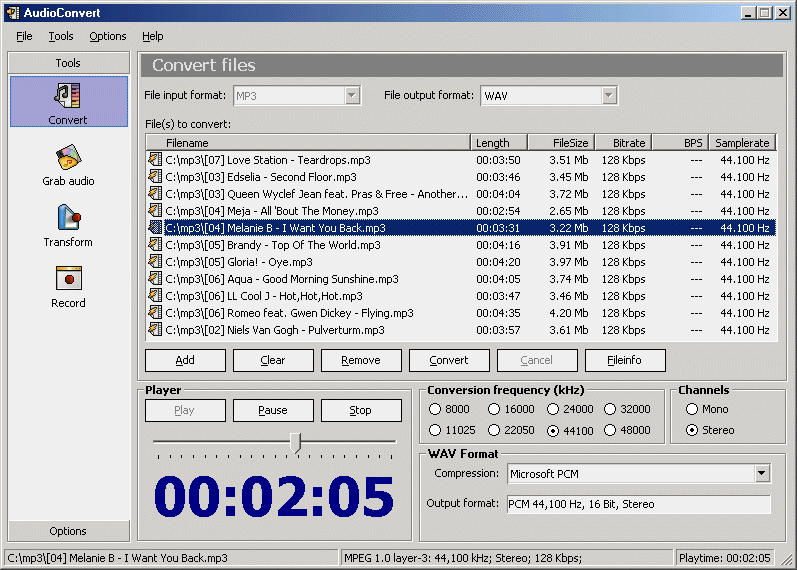Image resolution: width=797 pixels, height=570 pixels.
Task: Open the Transform tool icon
Action: click(x=68, y=221)
